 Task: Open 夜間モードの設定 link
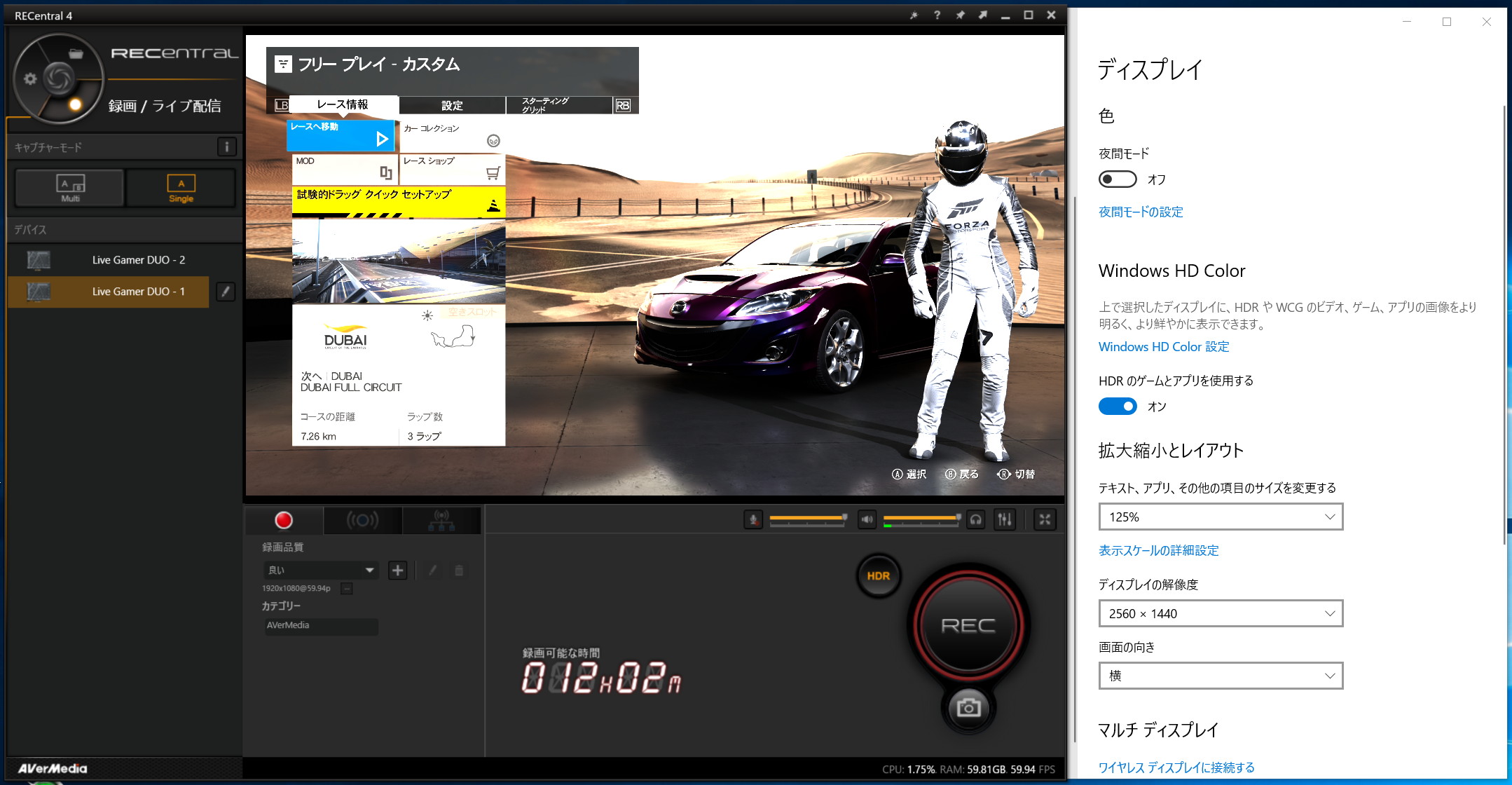pos(1141,212)
